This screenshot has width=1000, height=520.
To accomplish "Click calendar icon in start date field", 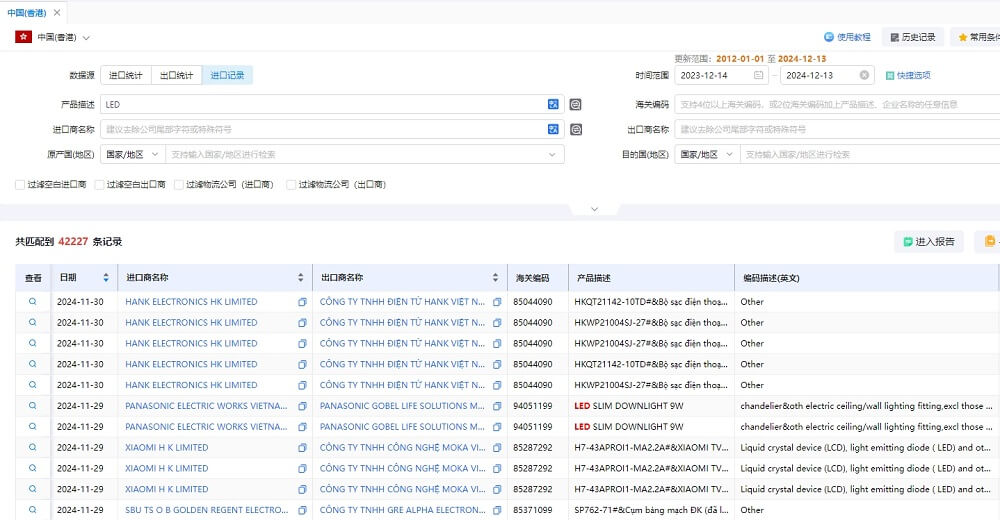I will [758, 75].
